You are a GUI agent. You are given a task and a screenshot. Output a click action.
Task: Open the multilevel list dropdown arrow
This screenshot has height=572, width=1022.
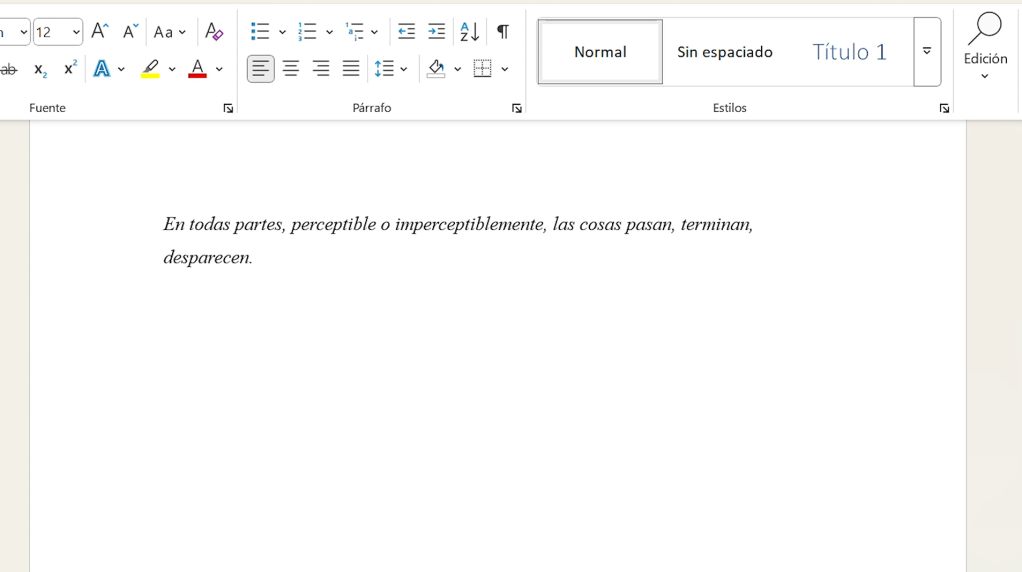point(374,32)
